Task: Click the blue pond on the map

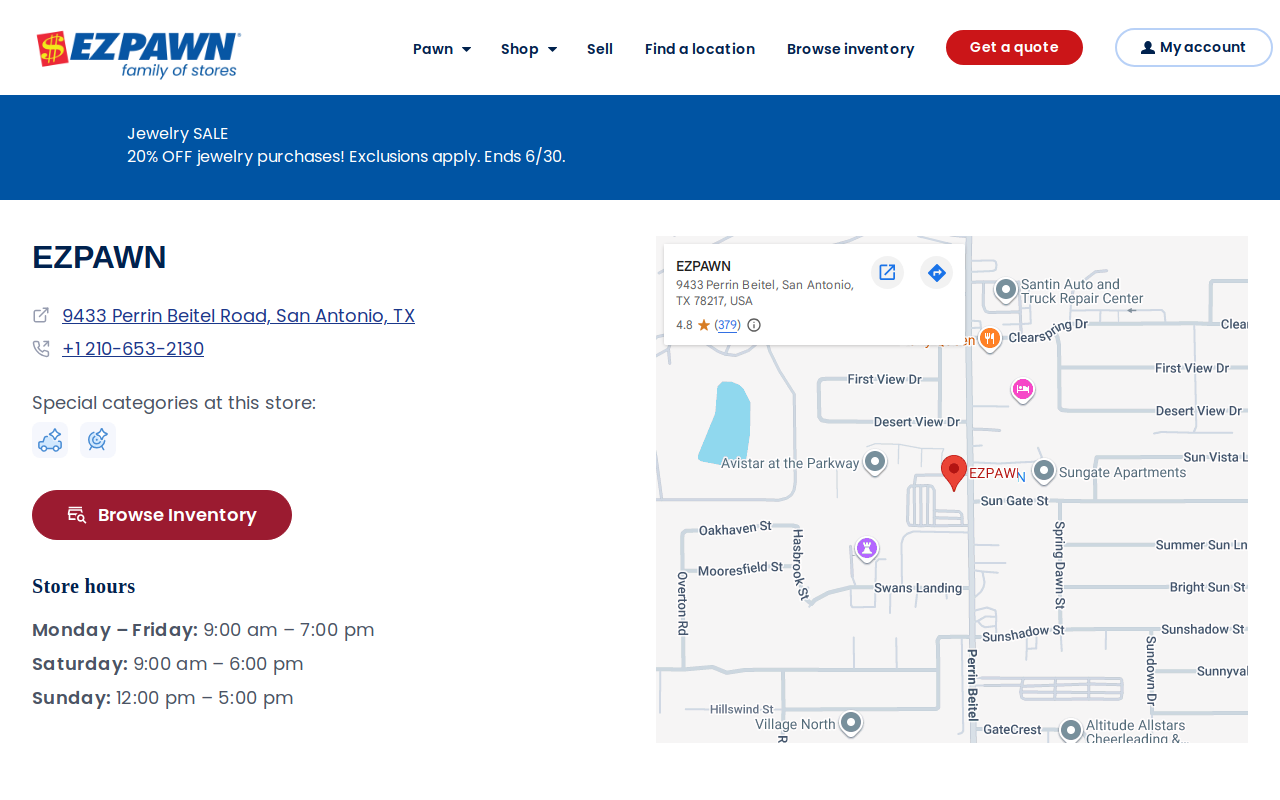Action: [725, 422]
